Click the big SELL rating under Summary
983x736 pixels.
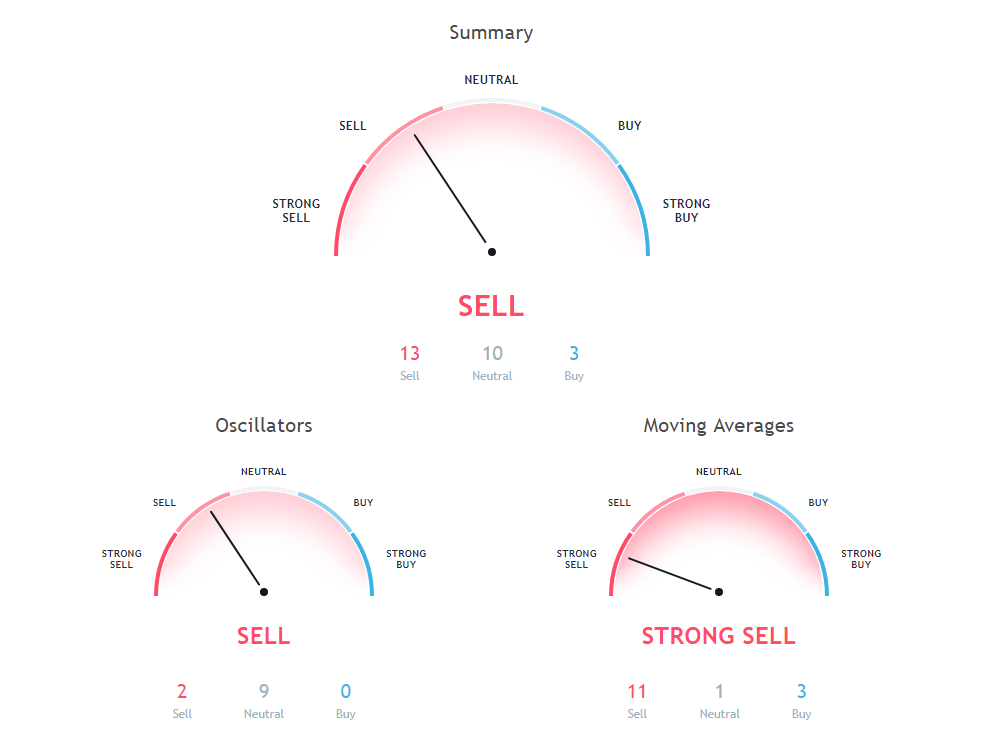(x=491, y=306)
